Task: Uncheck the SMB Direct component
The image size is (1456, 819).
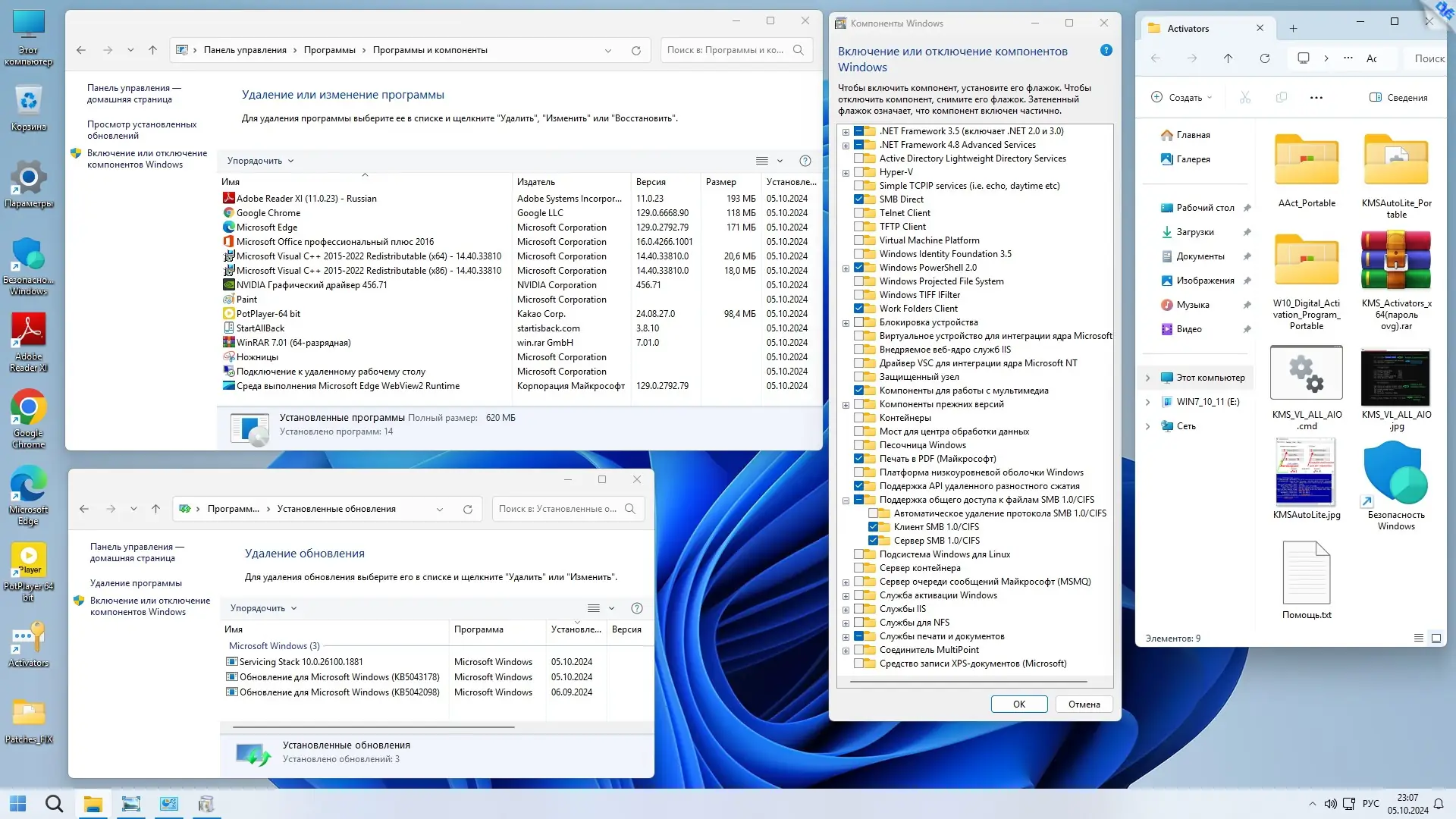Action: click(x=859, y=199)
